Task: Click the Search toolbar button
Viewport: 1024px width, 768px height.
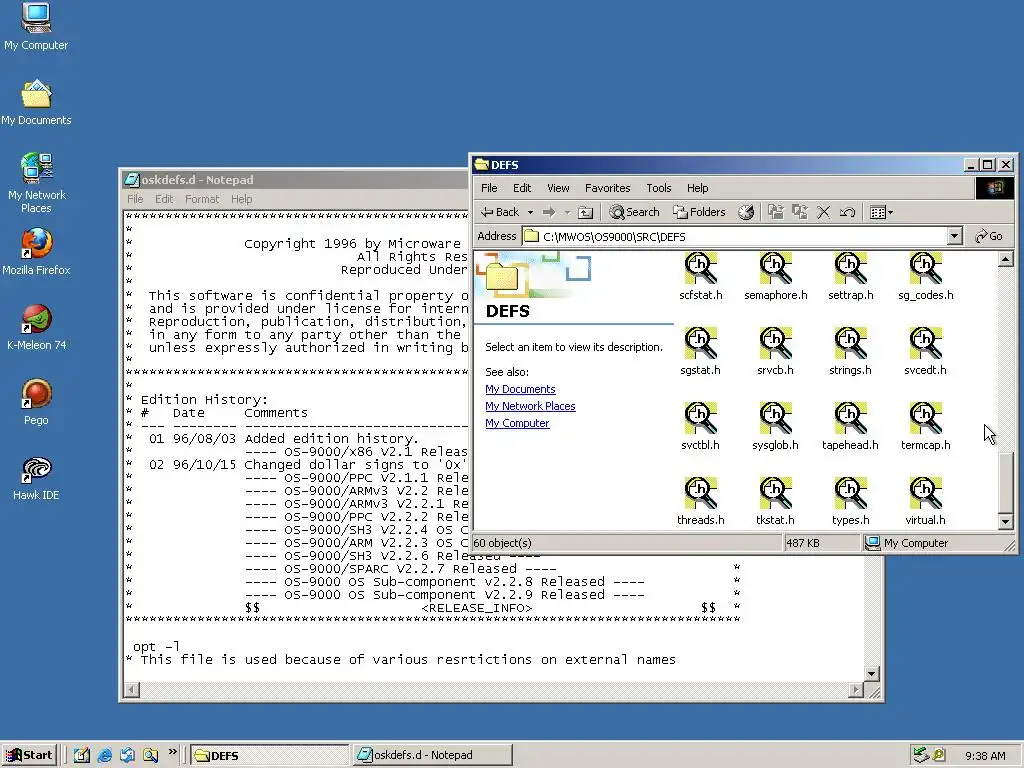Action: 634,212
